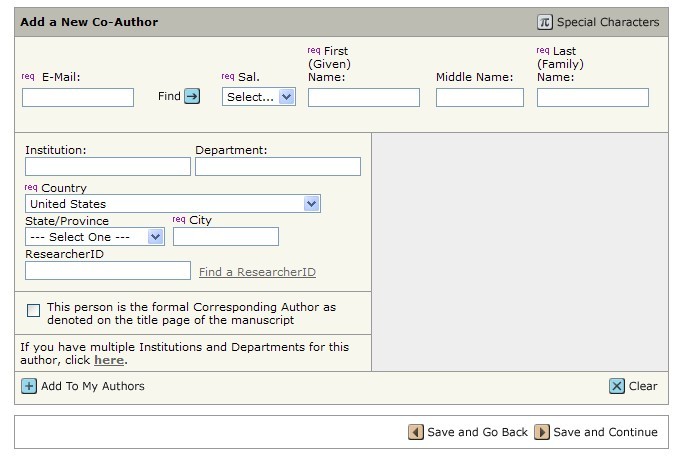Click the Special Characters pi icon
This screenshot has height=465, width=684.
545,22
